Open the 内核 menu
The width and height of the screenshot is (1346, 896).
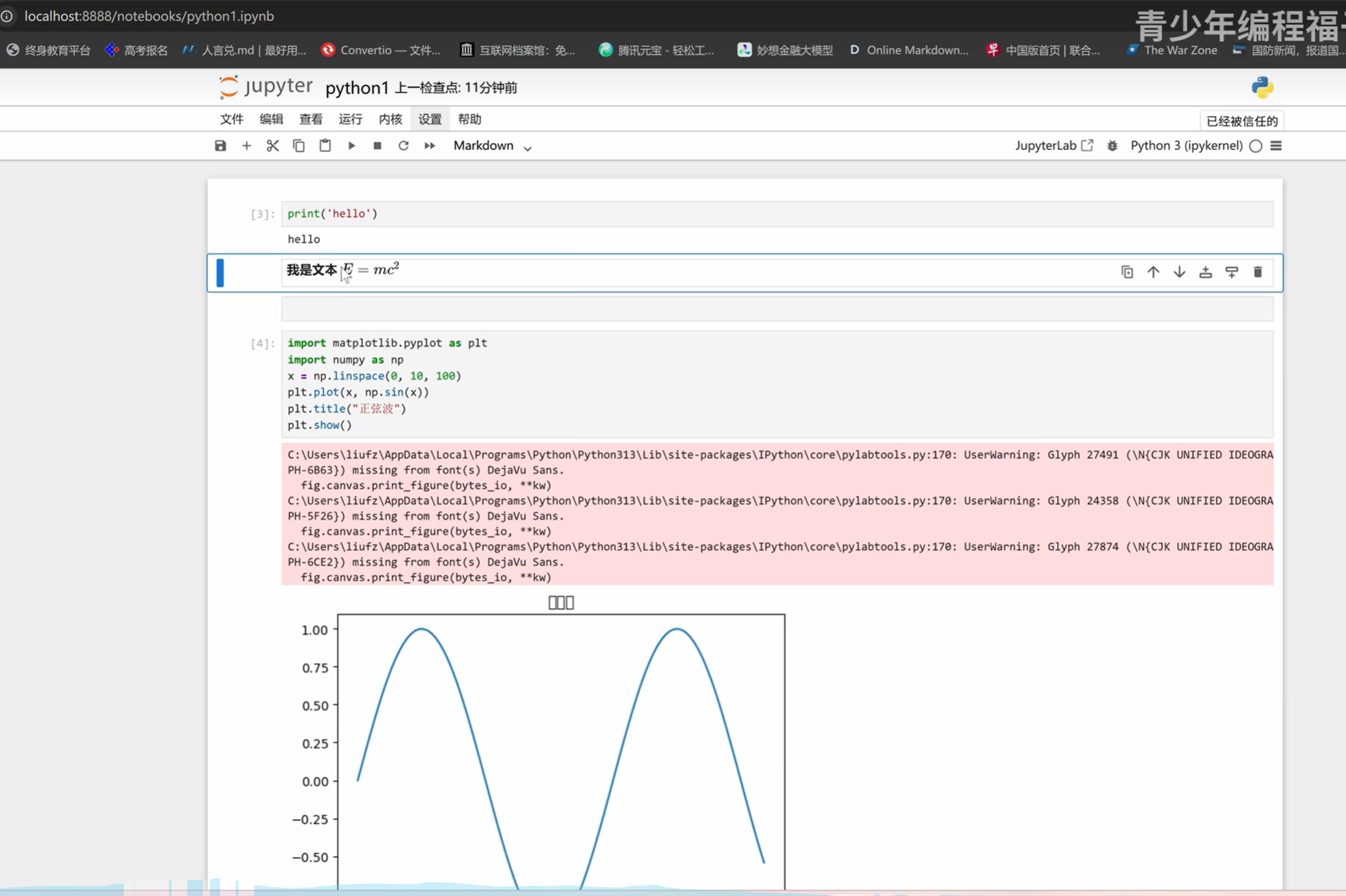[x=390, y=120]
